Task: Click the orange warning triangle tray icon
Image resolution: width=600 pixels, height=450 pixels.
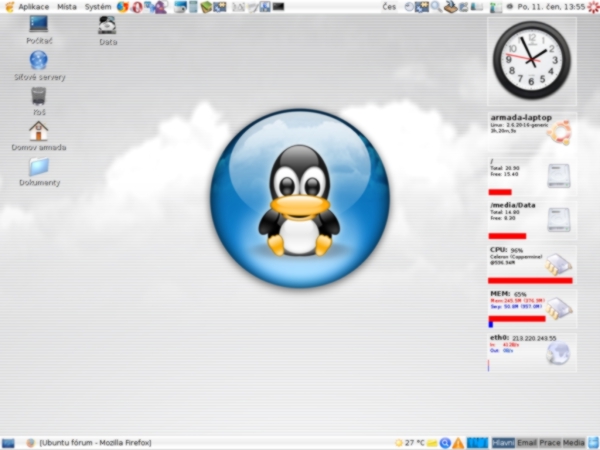Action: [458, 443]
